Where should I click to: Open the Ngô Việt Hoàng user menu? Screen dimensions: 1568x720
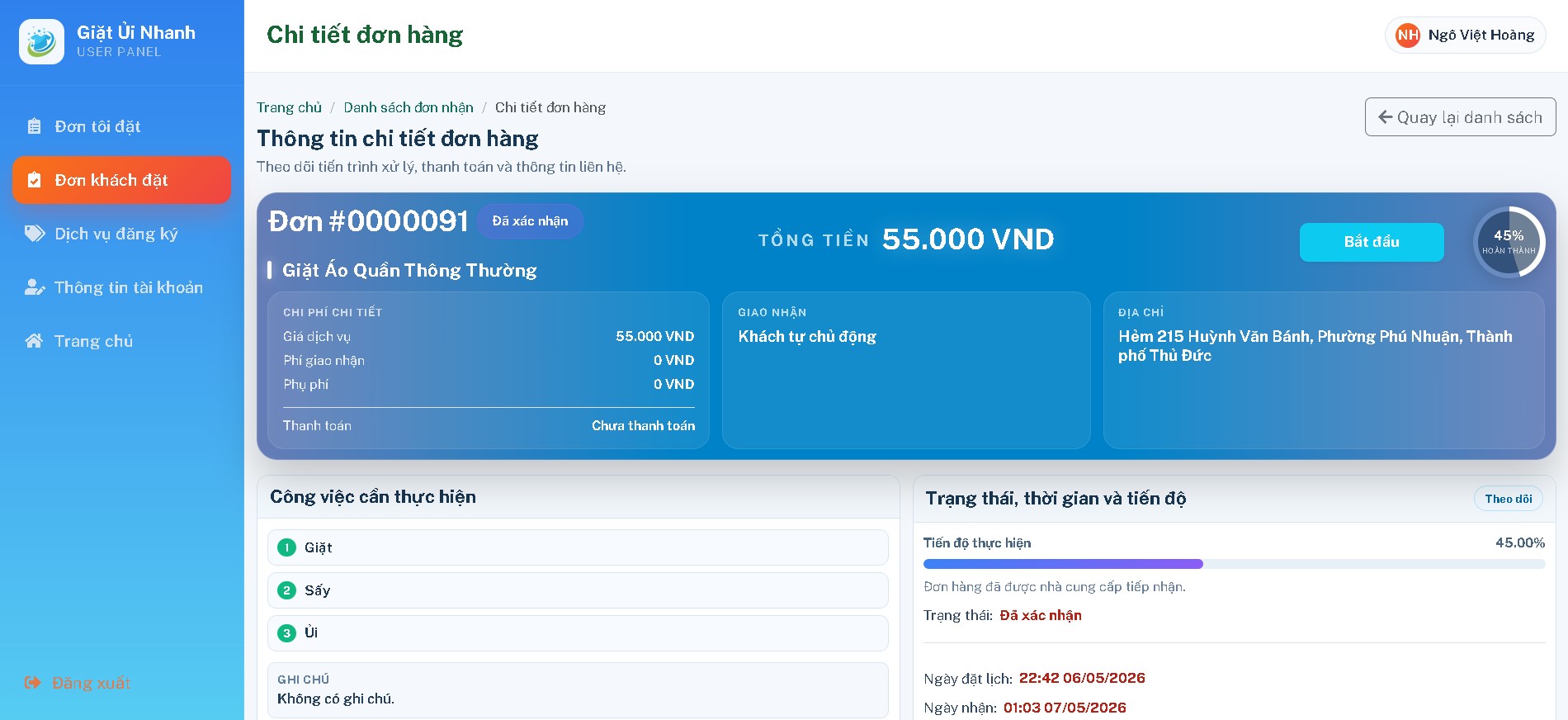(x=1465, y=35)
